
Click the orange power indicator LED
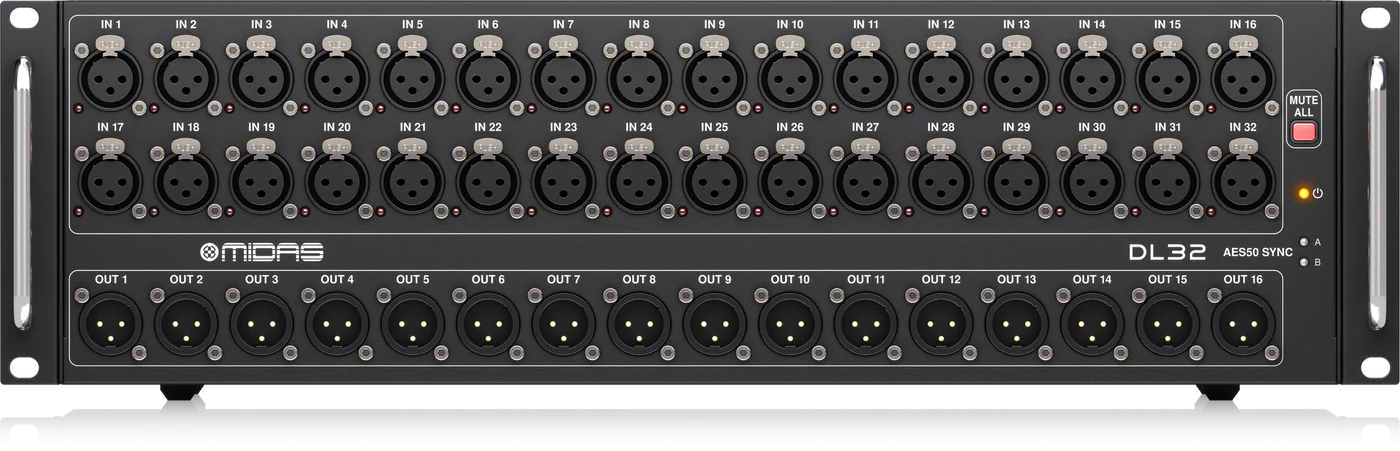(x=1303, y=193)
